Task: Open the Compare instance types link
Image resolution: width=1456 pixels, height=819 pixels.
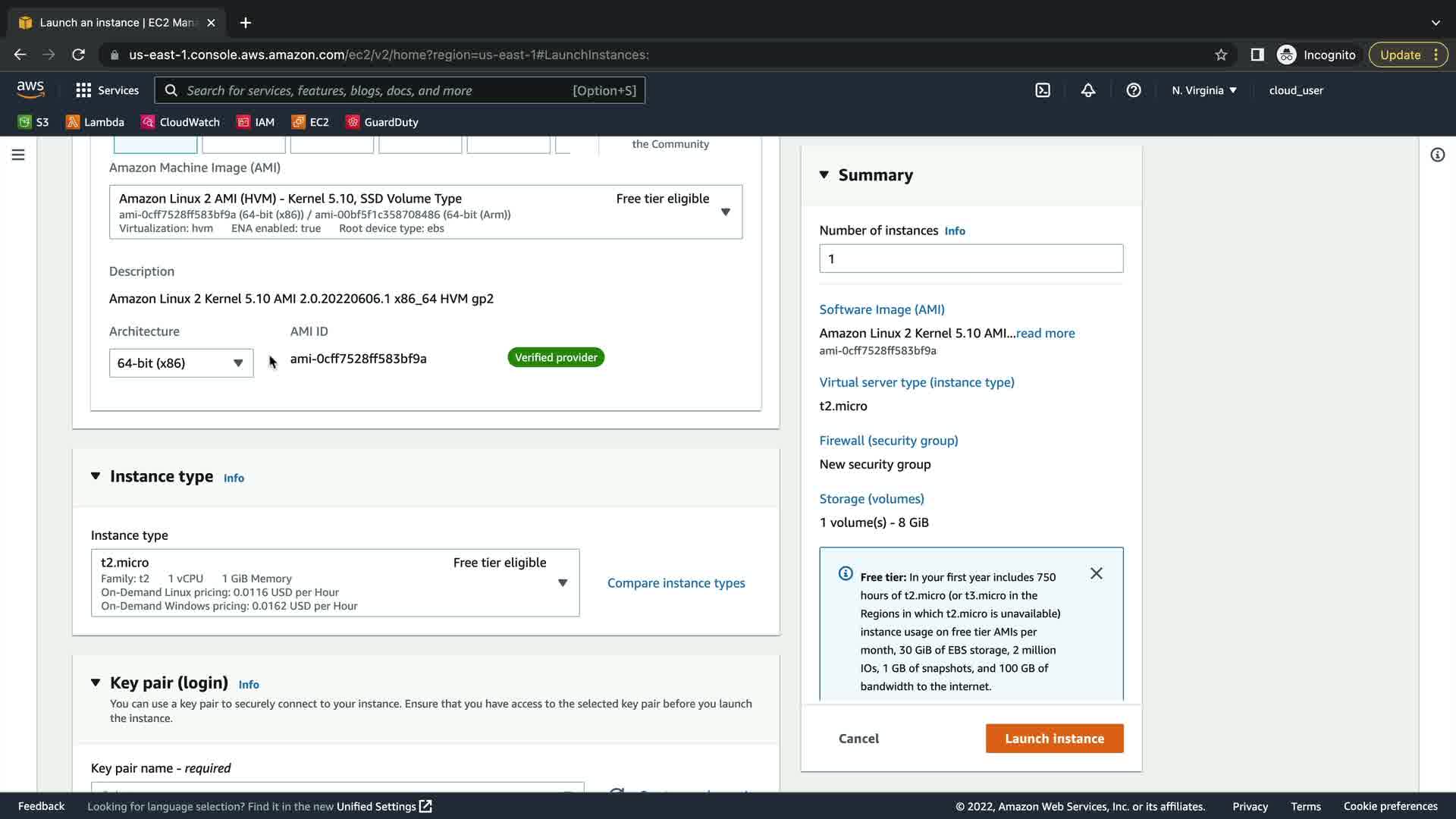Action: 676,583
